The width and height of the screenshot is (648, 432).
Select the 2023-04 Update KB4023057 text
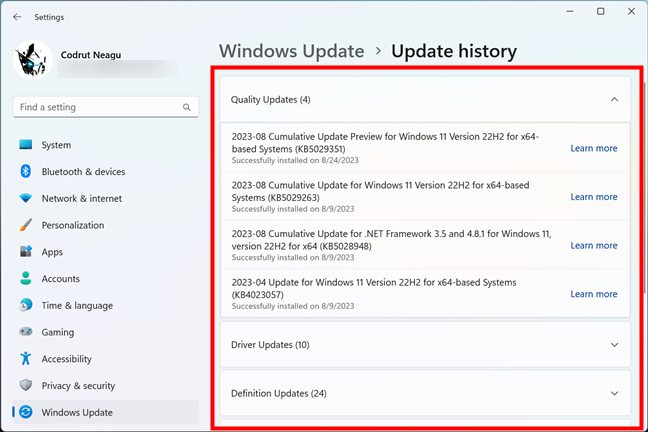coord(374,289)
